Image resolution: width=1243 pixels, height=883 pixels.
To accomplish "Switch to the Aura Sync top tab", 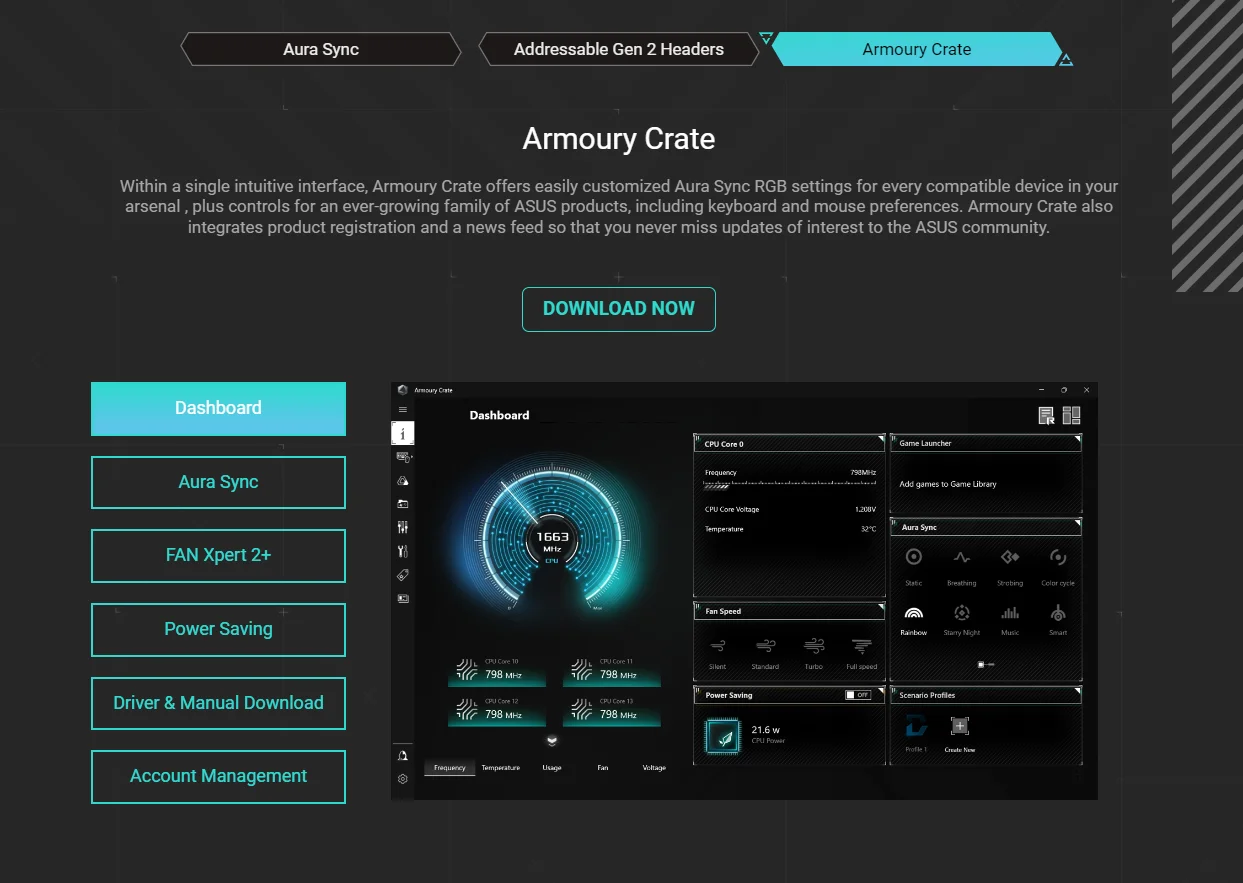I will click(x=321, y=49).
